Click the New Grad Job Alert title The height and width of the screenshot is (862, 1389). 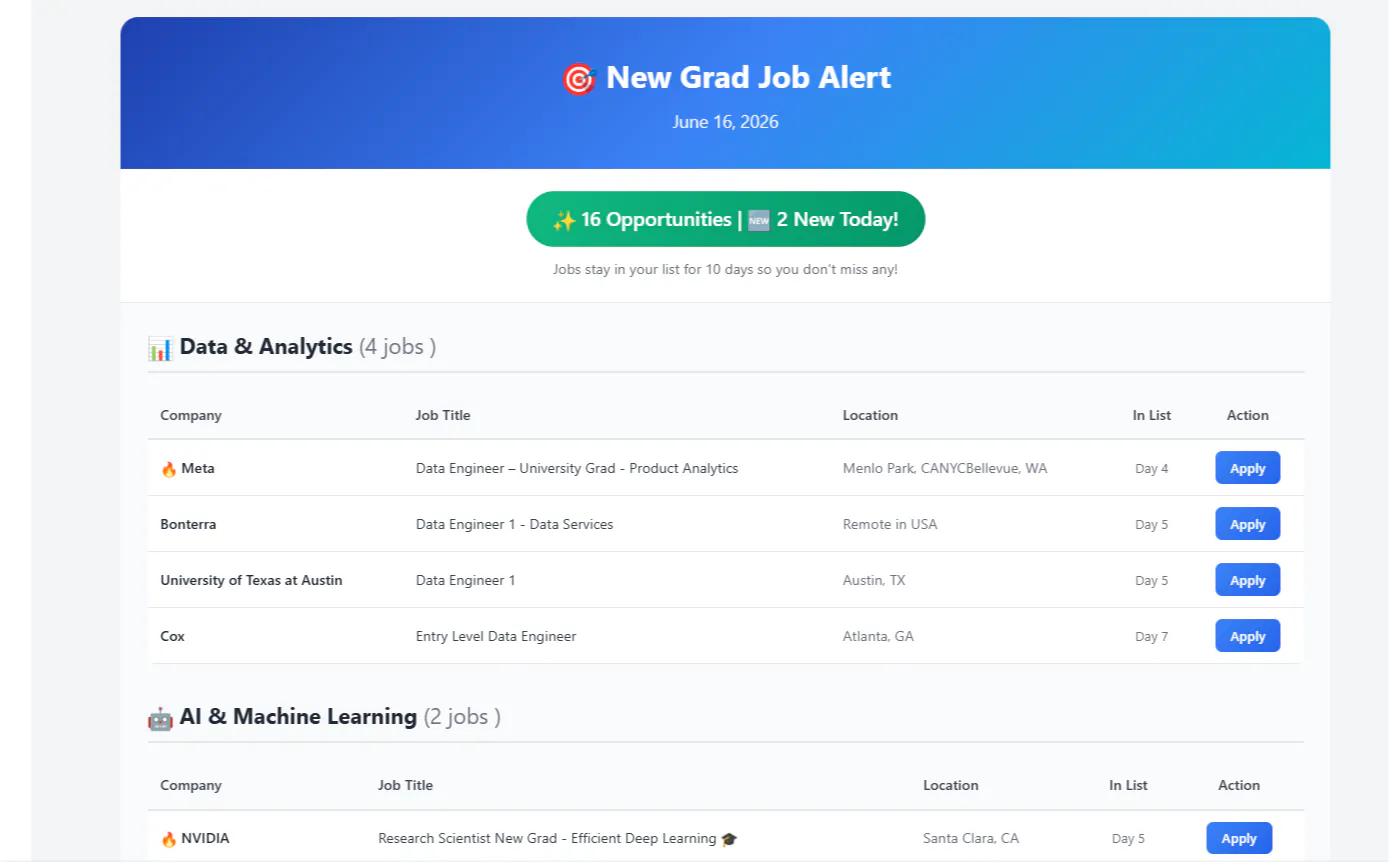click(x=748, y=77)
